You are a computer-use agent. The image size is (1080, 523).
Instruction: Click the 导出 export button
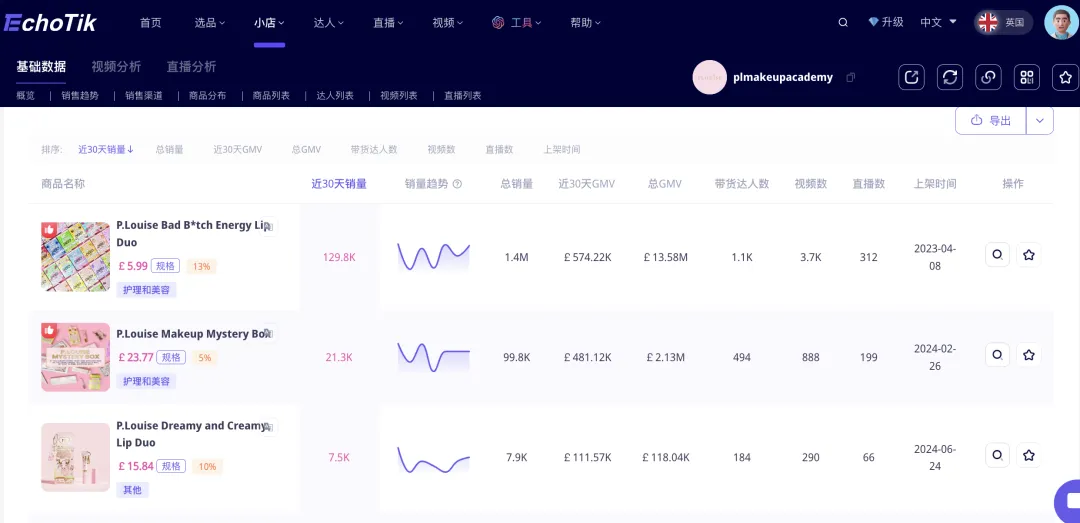(x=990, y=121)
